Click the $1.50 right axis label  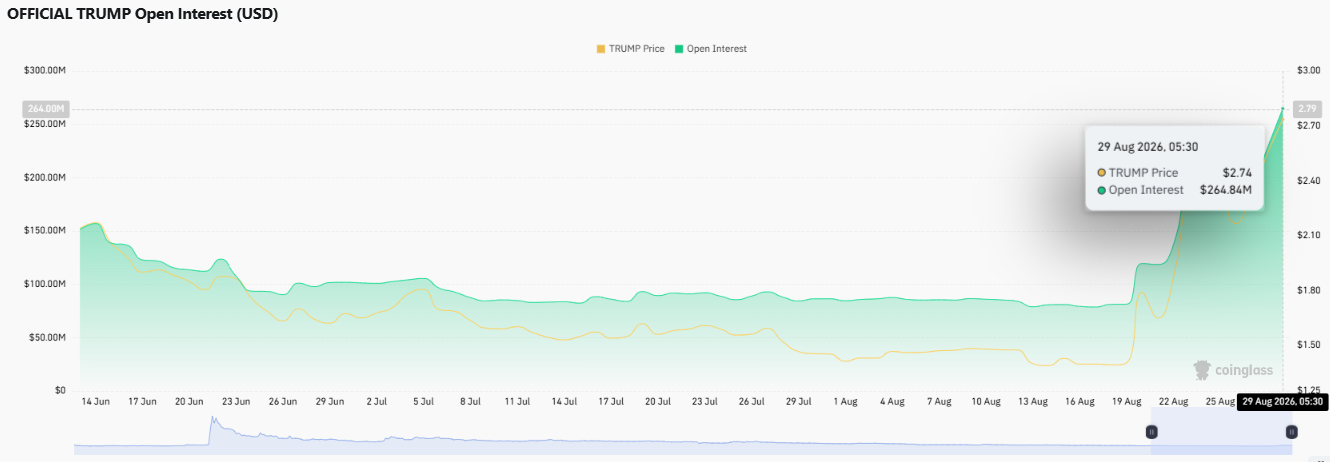[1308, 345]
